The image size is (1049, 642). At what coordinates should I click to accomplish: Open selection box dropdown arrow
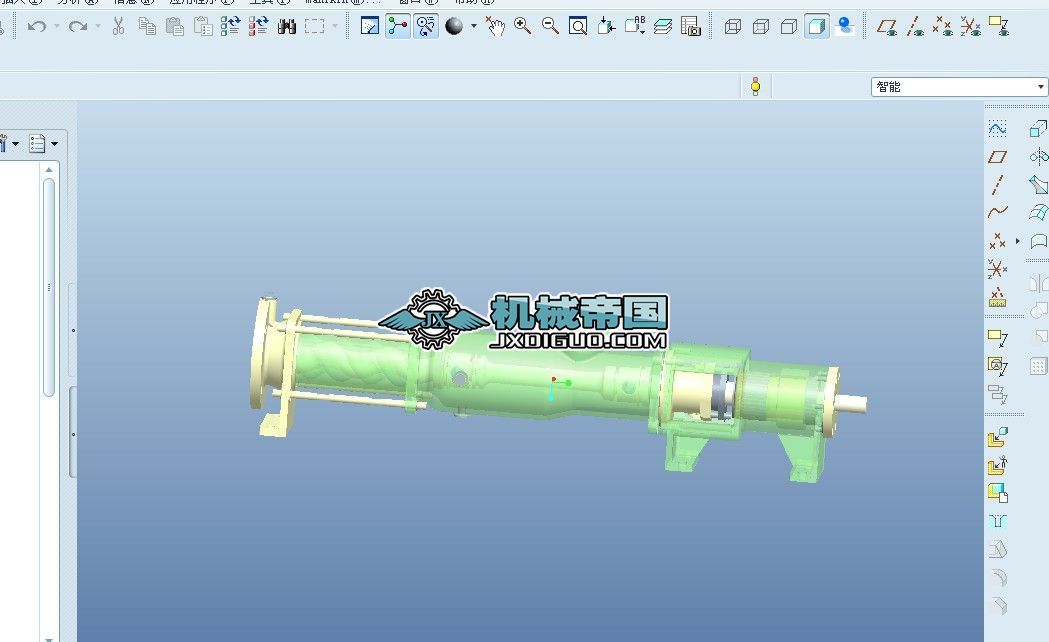click(335, 26)
